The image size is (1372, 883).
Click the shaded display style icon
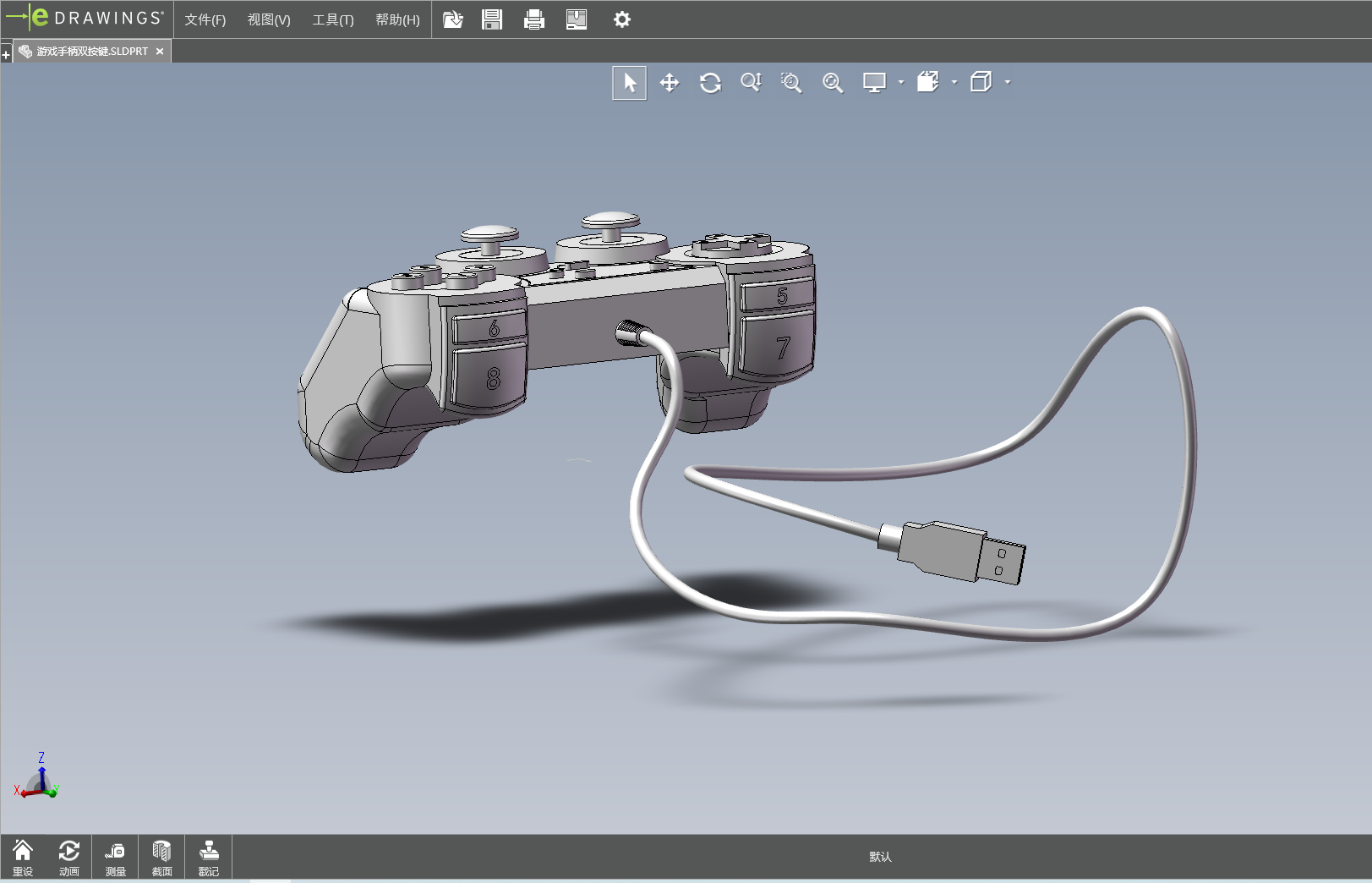pos(928,82)
